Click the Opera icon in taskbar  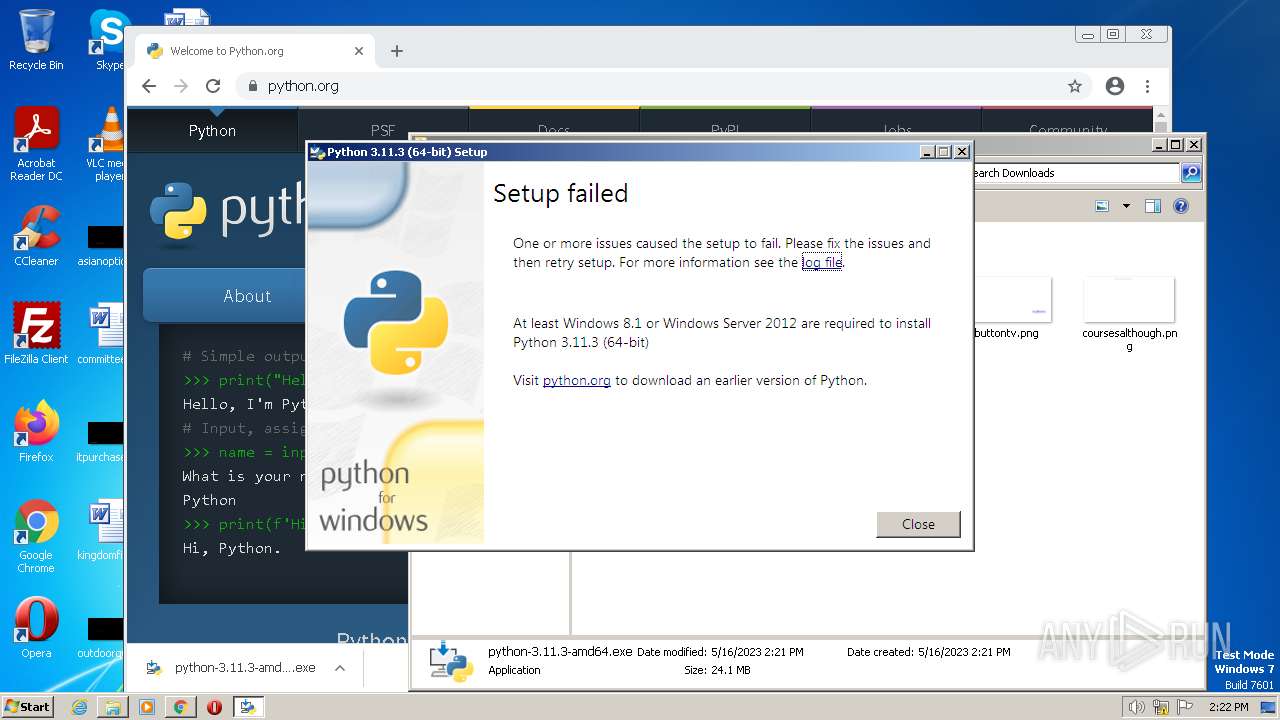coord(214,707)
